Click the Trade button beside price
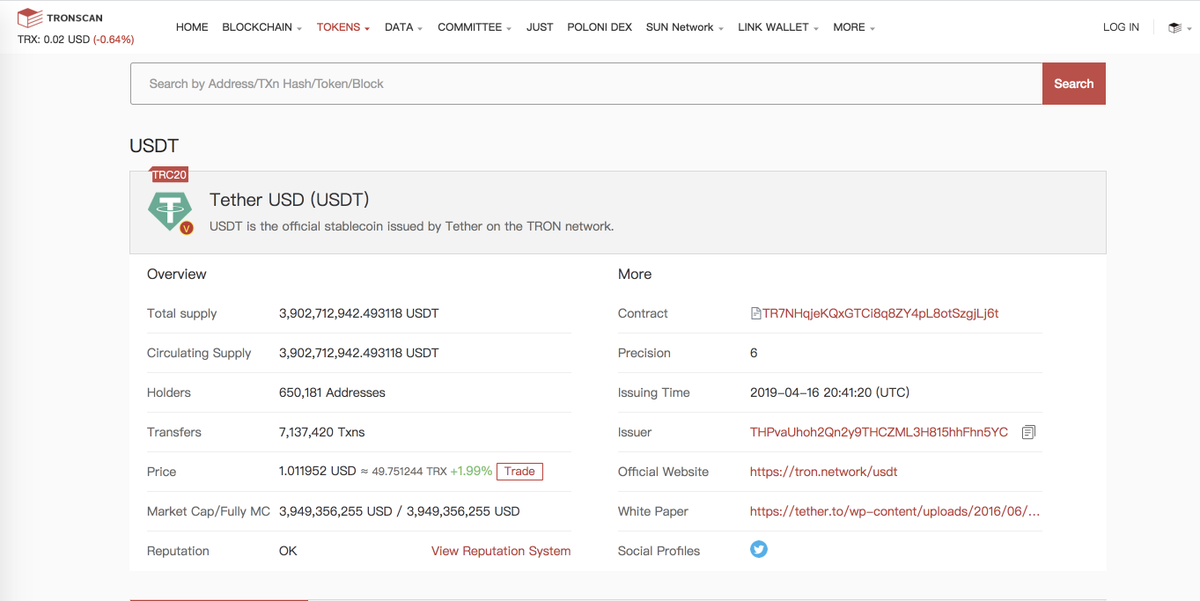 tap(519, 471)
